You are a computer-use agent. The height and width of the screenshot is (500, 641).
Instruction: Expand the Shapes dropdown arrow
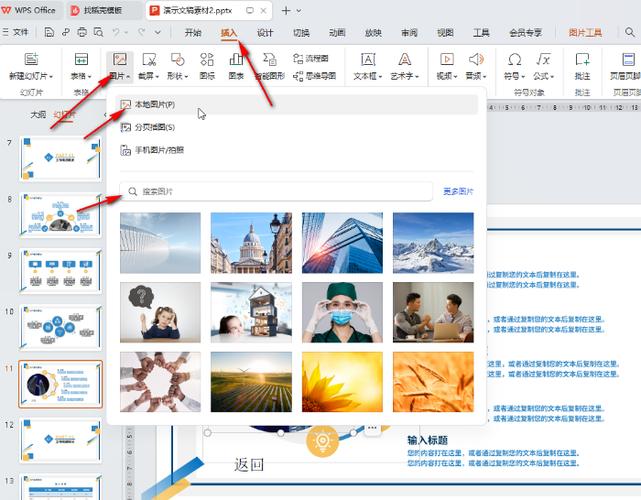[186, 76]
